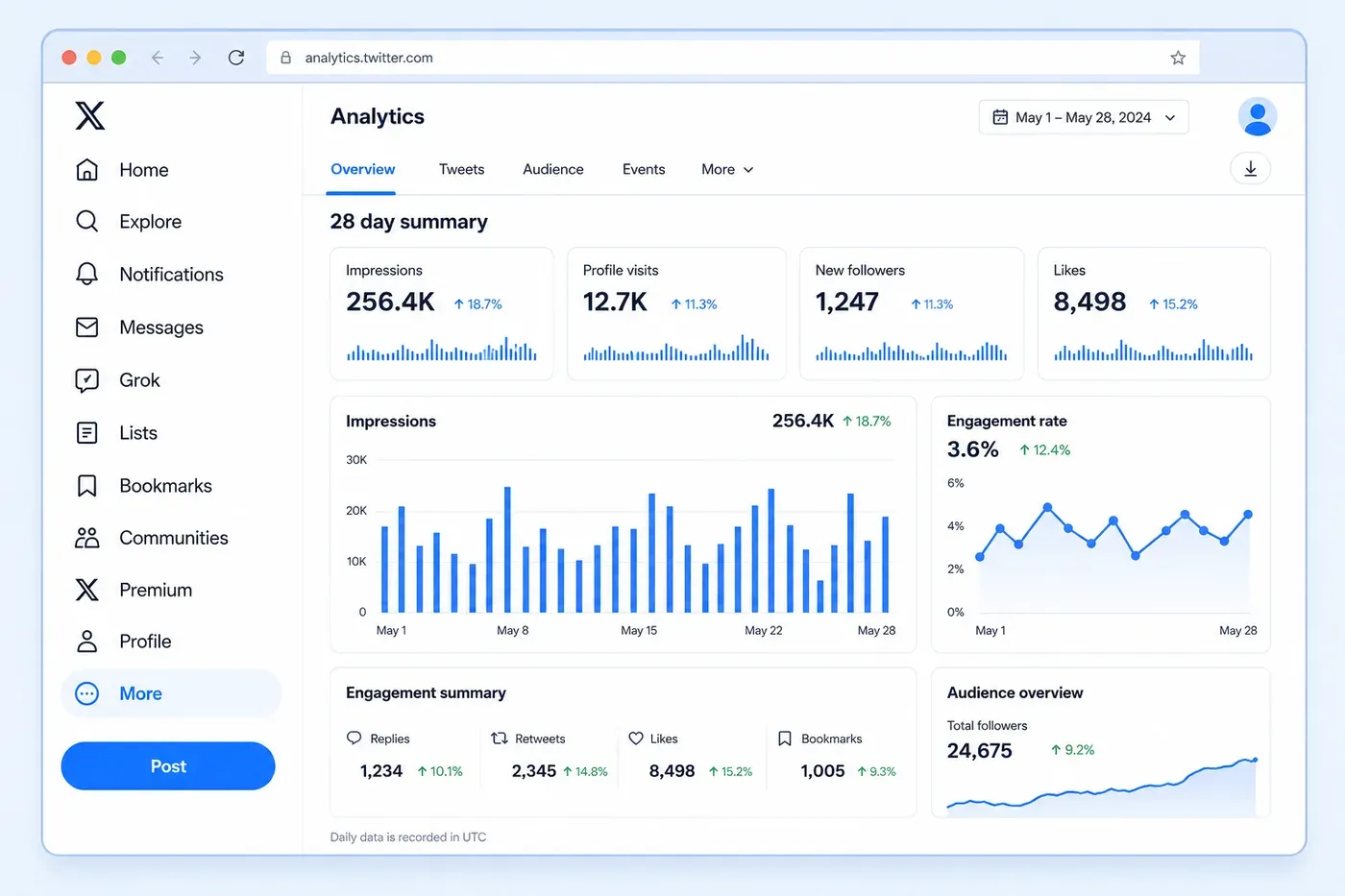The image size is (1345, 896).
Task: Reload the page with refresh icon
Action: [x=236, y=58]
